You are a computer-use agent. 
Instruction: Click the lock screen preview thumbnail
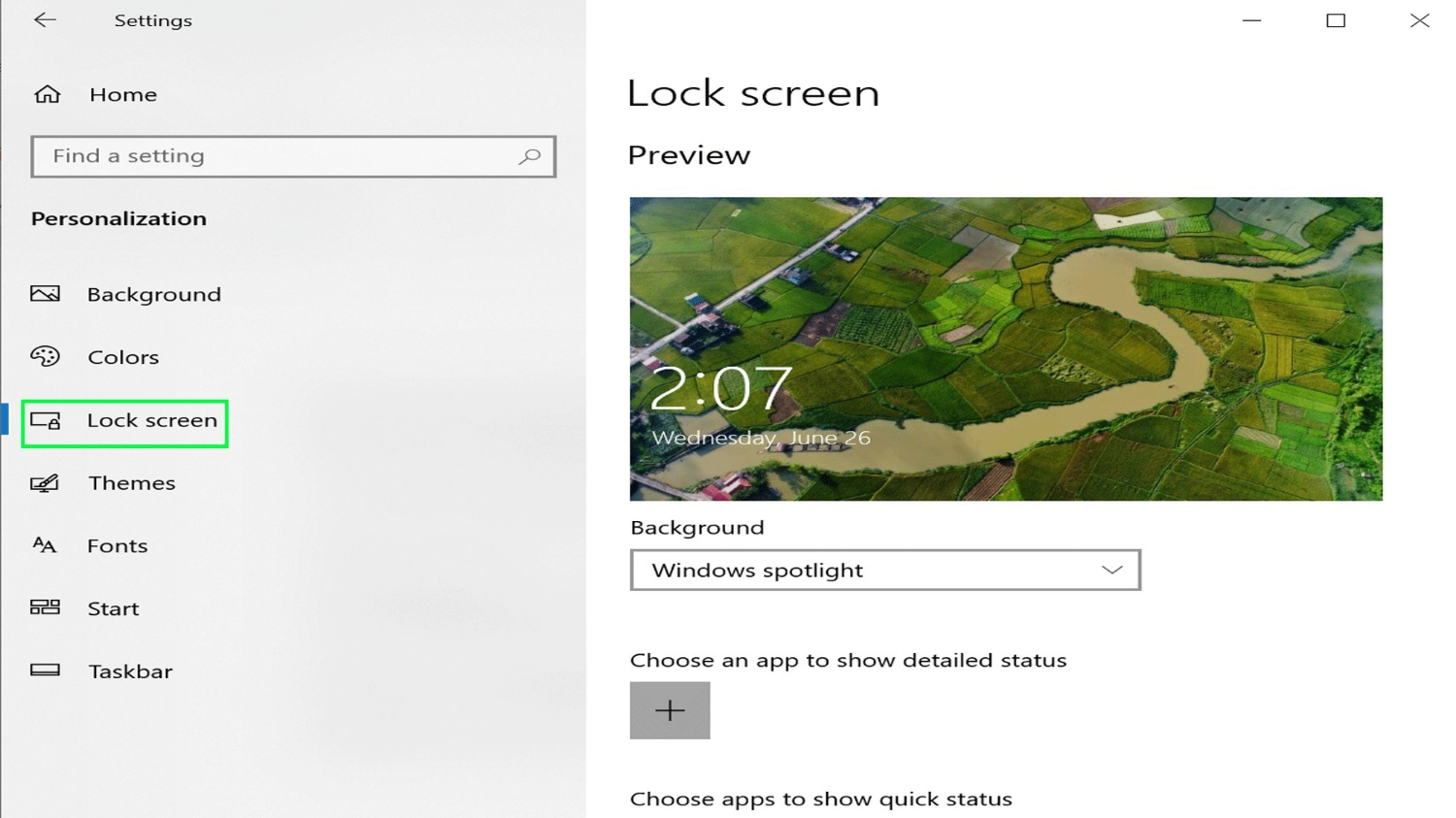1006,349
